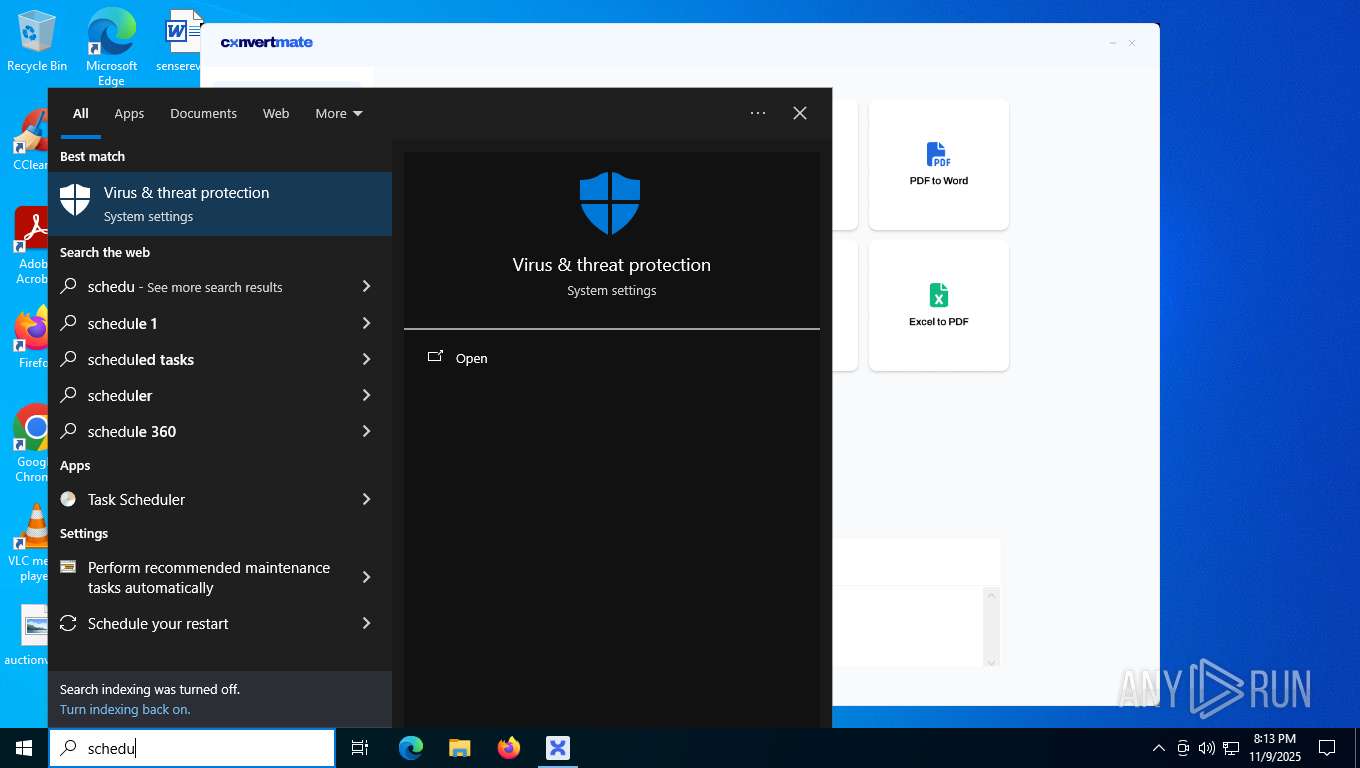The width and height of the screenshot is (1360, 768).
Task: Show hidden system tray icons
Action: [x=1159, y=748]
